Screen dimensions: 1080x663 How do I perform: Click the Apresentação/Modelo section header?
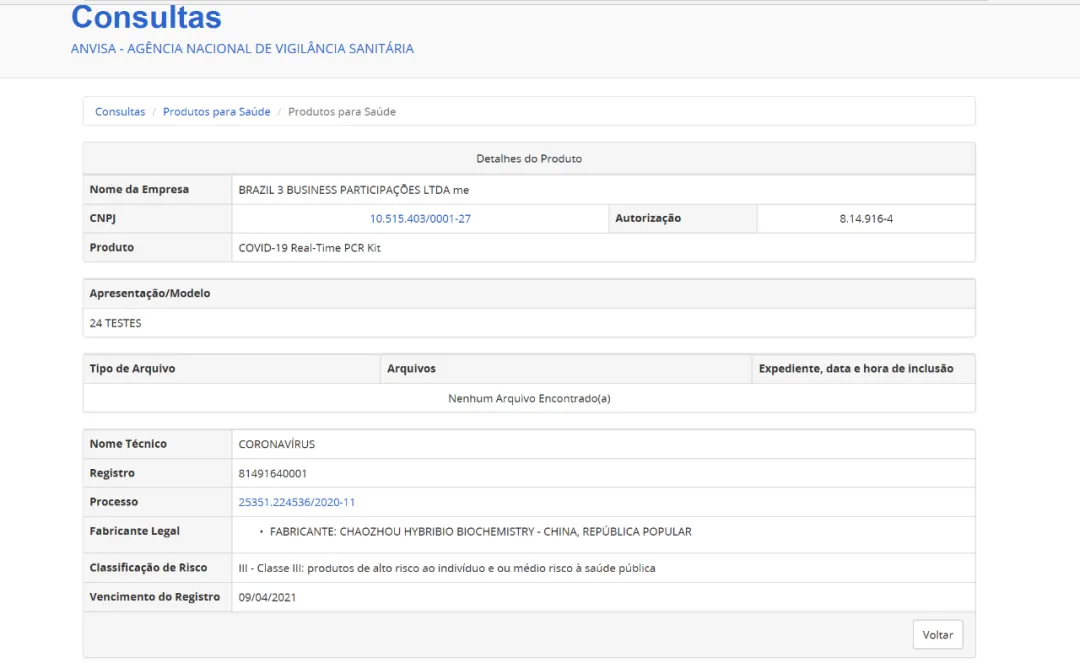(x=150, y=294)
